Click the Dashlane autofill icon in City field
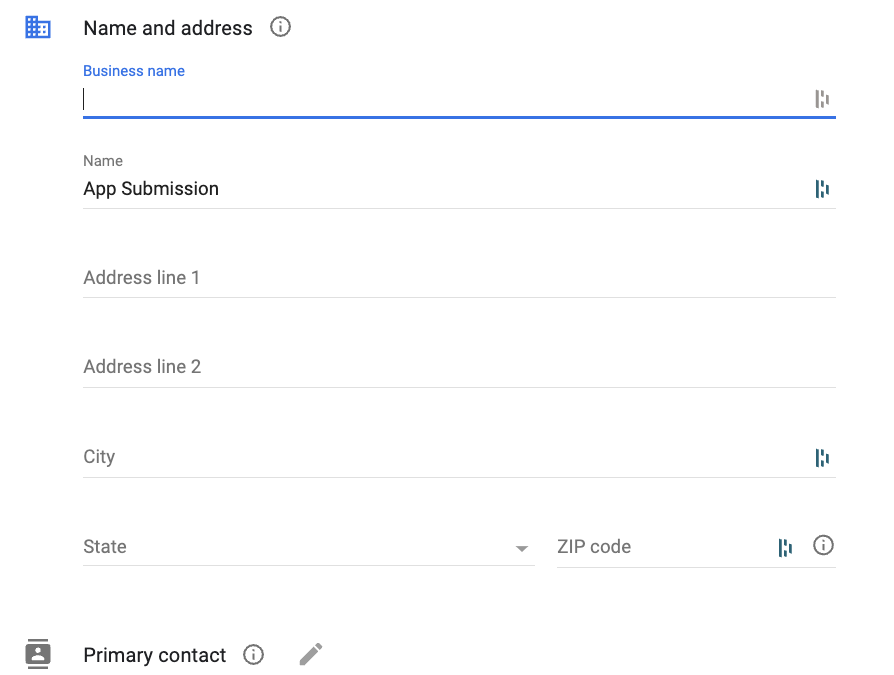Viewport: 894px width, 675px height. 822,457
